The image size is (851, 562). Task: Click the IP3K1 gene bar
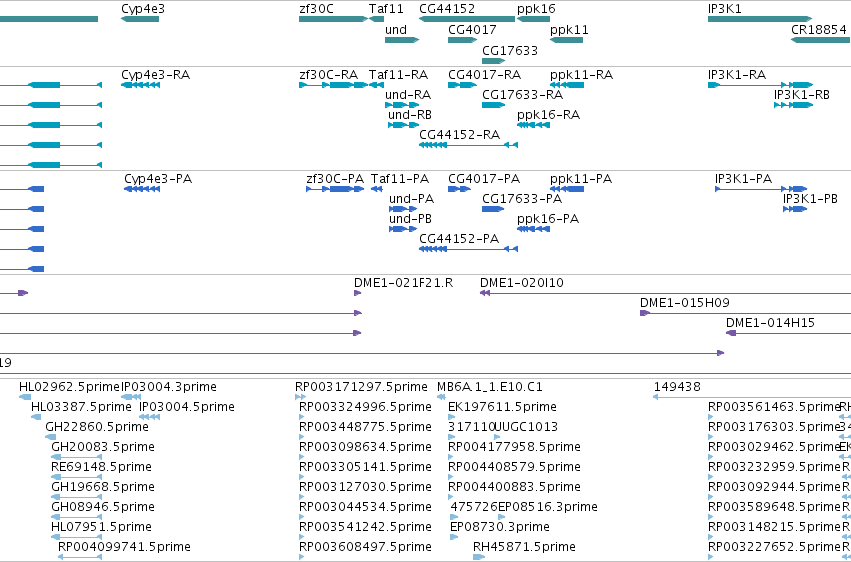pyautogui.click(x=760, y=19)
